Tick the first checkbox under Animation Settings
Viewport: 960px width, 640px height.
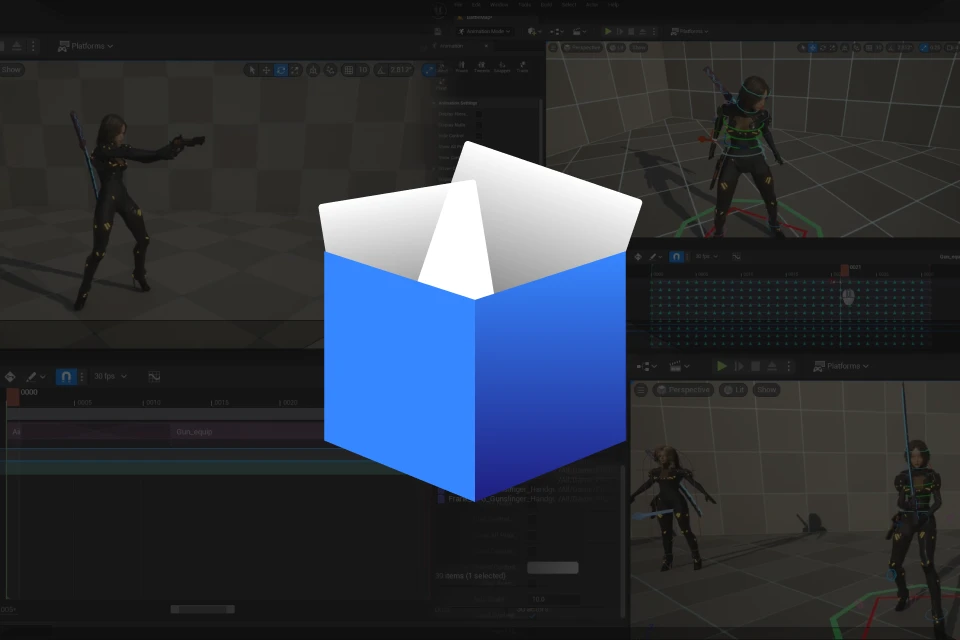(x=479, y=114)
